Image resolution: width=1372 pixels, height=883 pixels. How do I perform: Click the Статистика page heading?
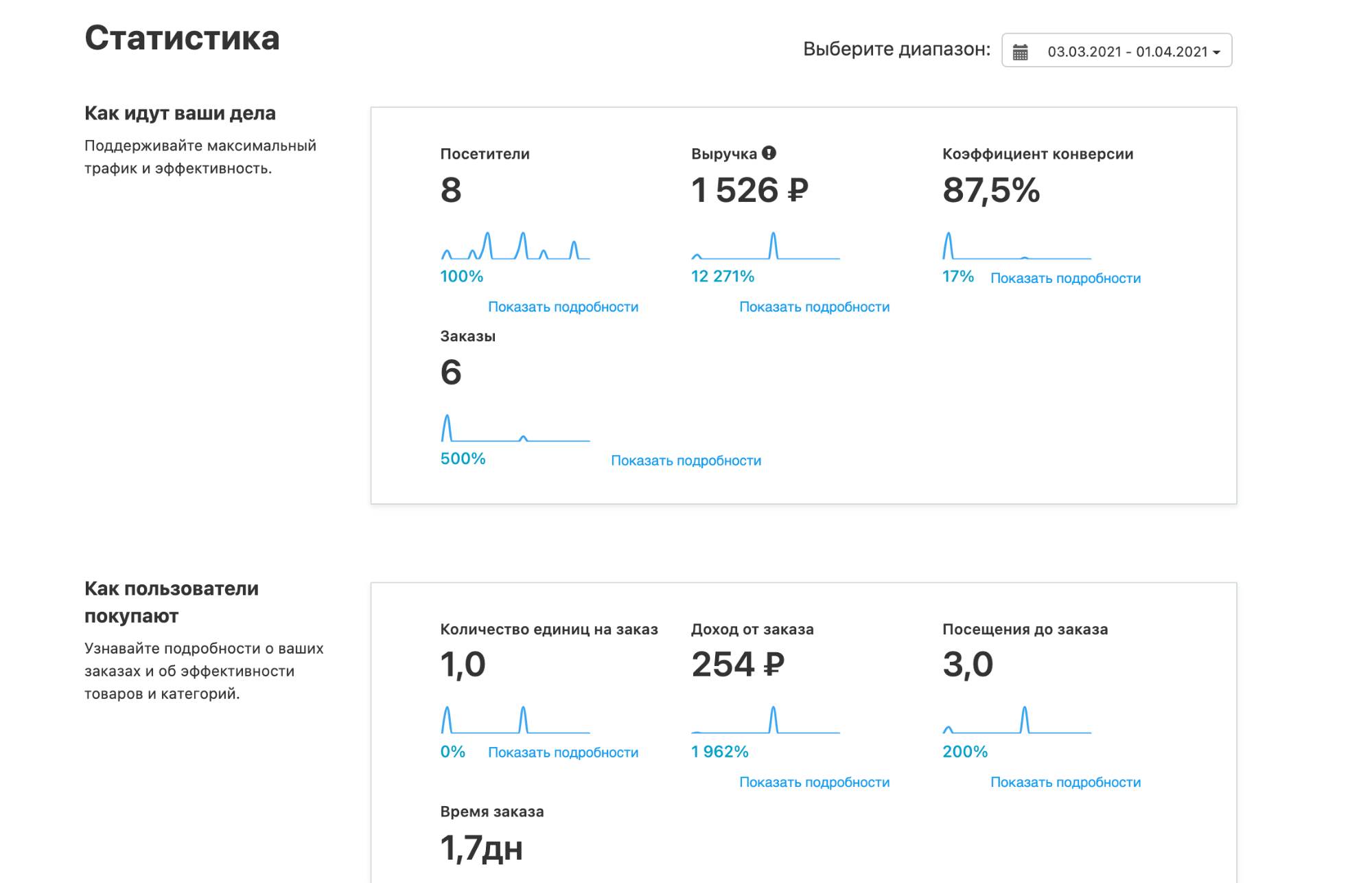click(182, 38)
